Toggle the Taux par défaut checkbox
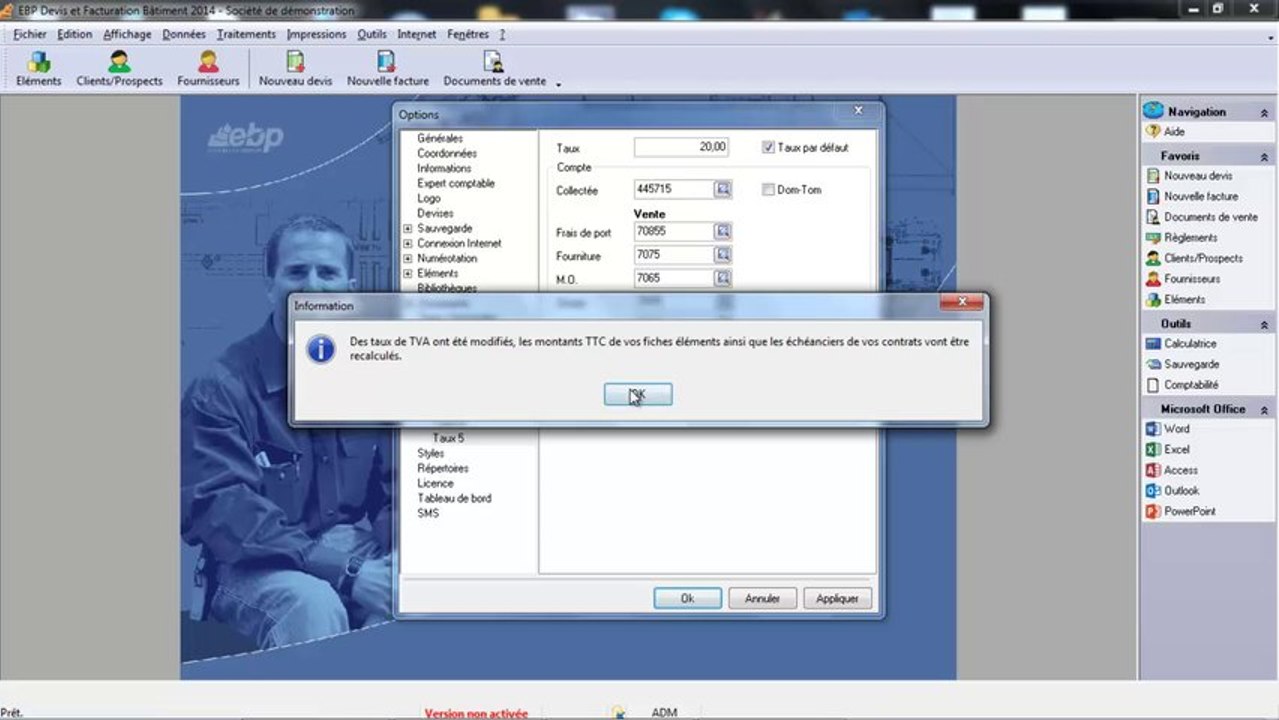Screen dimensions: 1279x720 pos(768,147)
